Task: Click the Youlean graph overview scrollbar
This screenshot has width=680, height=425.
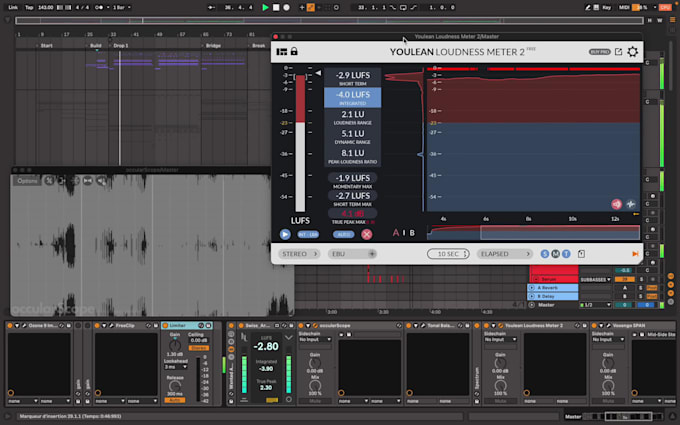Action: click(533, 232)
